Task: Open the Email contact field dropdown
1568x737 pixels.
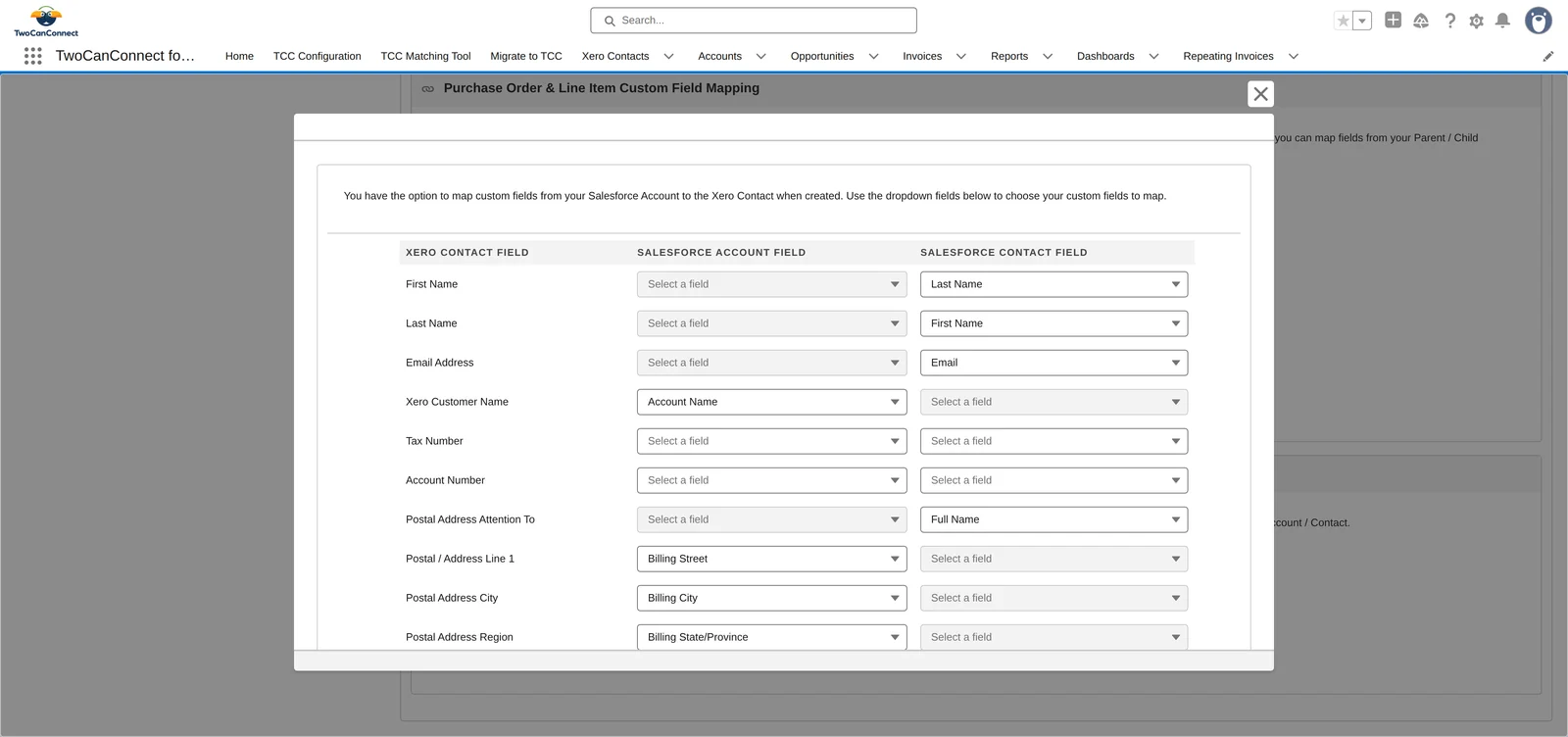Action: [1053, 363]
